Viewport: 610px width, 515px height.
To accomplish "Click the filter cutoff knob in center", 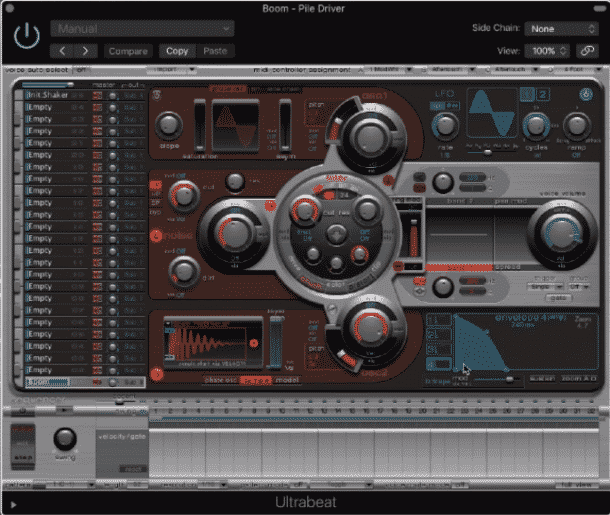I will coord(304,210).
